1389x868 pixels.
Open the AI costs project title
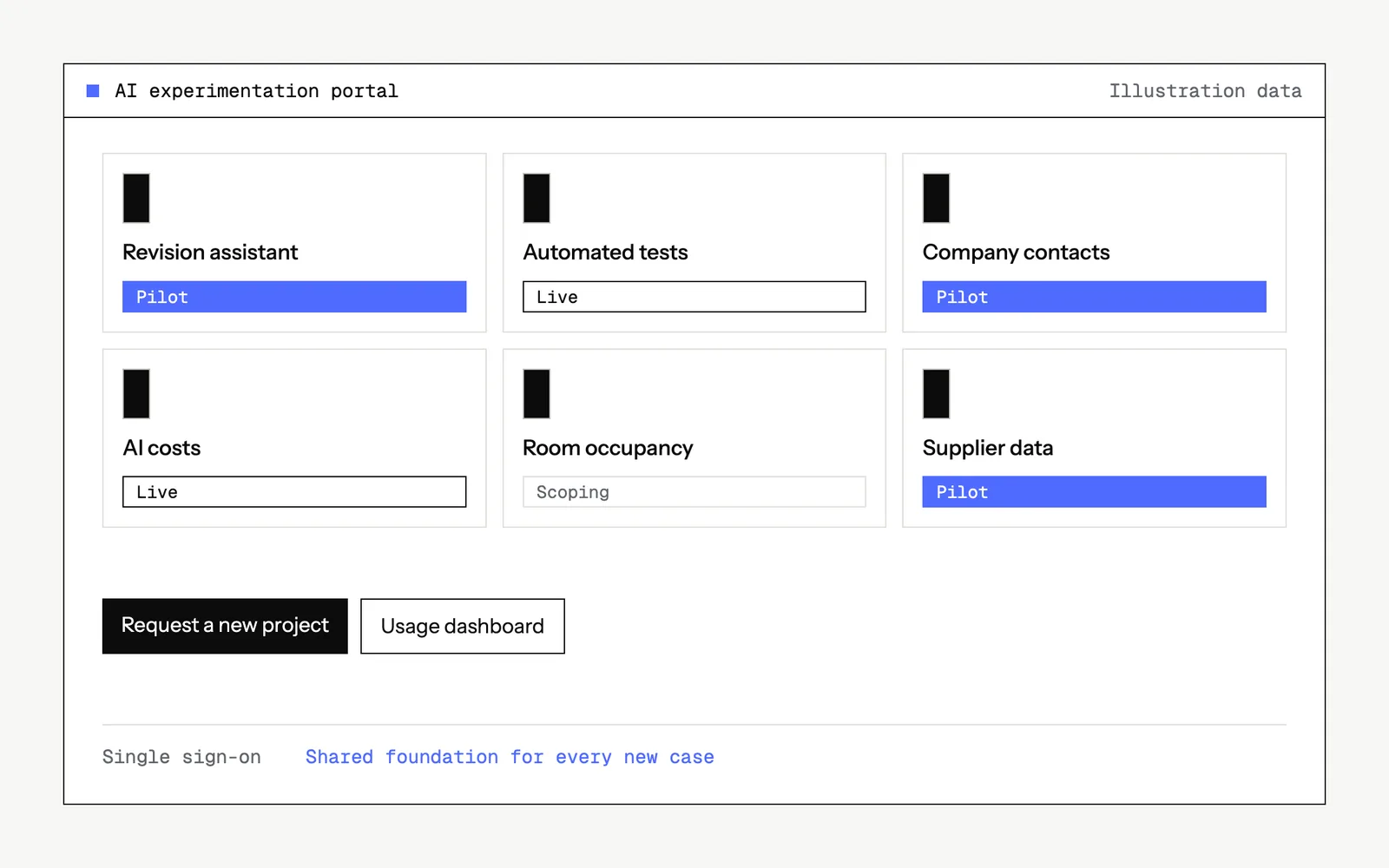click(161, 448)
